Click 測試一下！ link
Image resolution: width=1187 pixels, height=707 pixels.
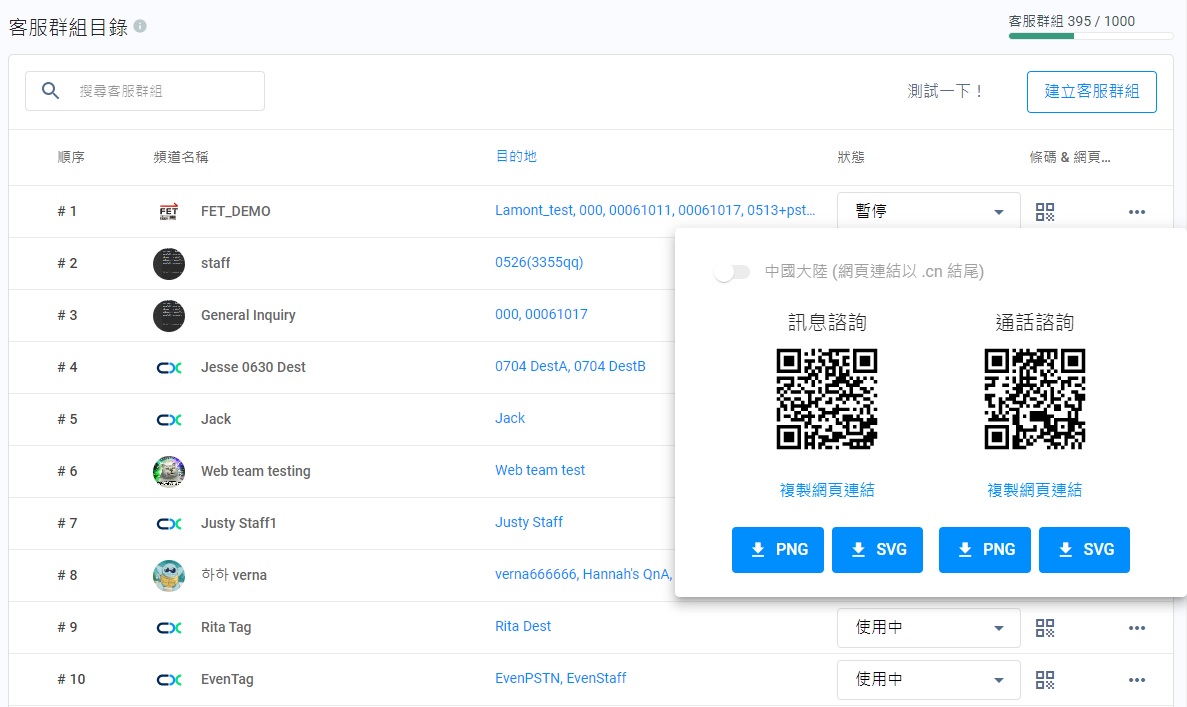(x=946, y=92)
